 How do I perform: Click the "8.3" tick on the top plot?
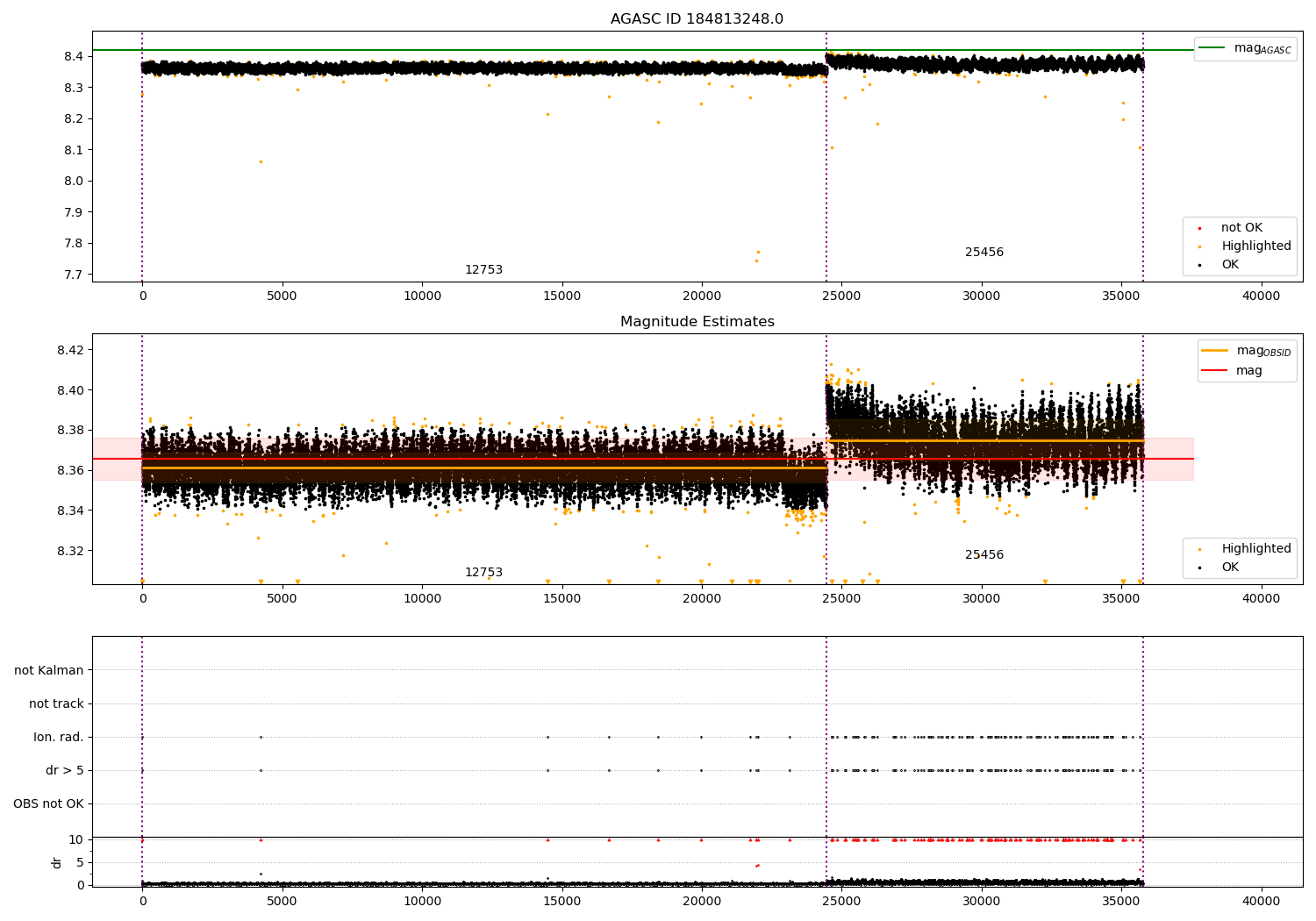(x=73, y=88)
